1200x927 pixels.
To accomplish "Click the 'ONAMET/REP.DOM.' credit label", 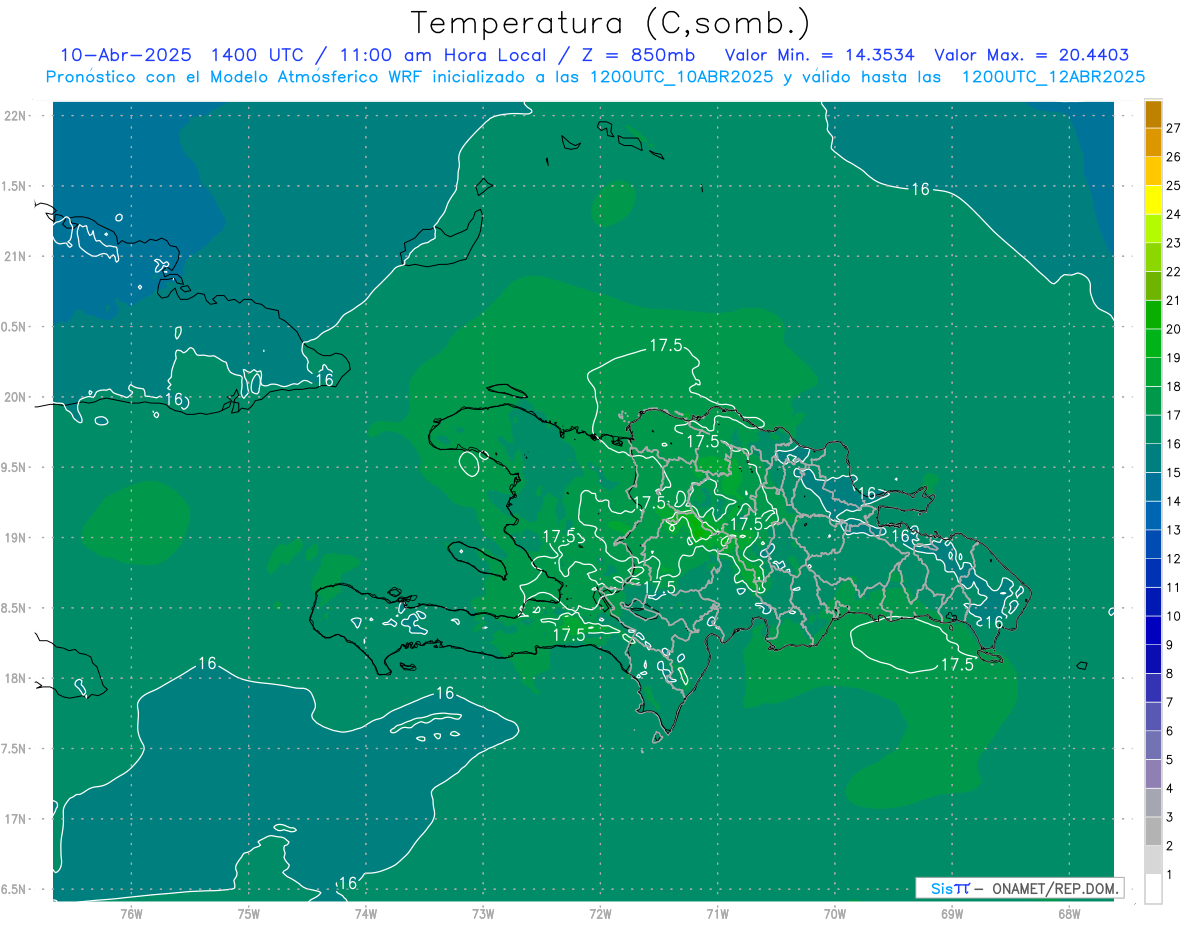I will [x=1057, y=889].
